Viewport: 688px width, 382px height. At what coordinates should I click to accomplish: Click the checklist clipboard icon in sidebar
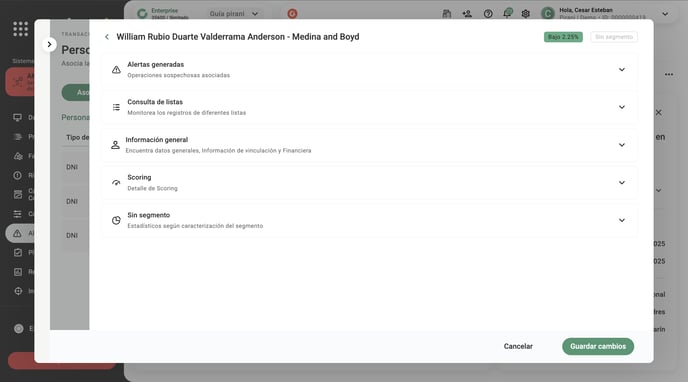[18, 253]
